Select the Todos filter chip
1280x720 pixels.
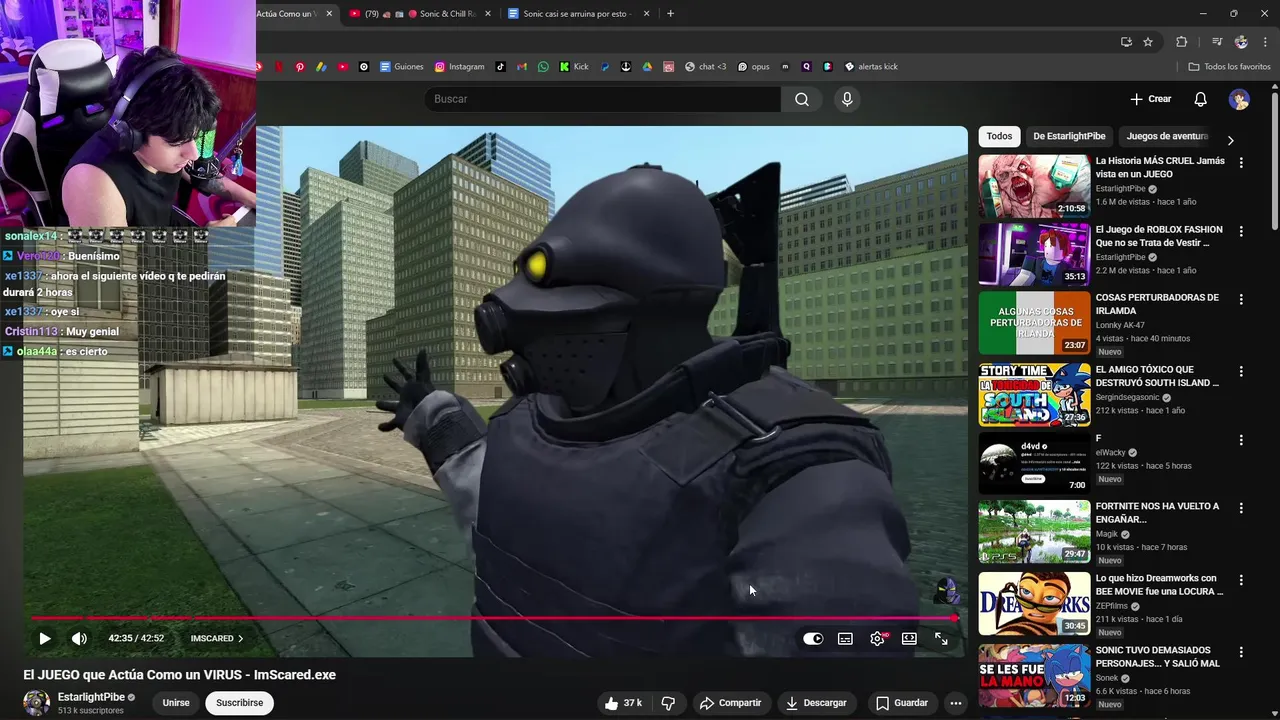pyautogui.click(x=999, y=136)
